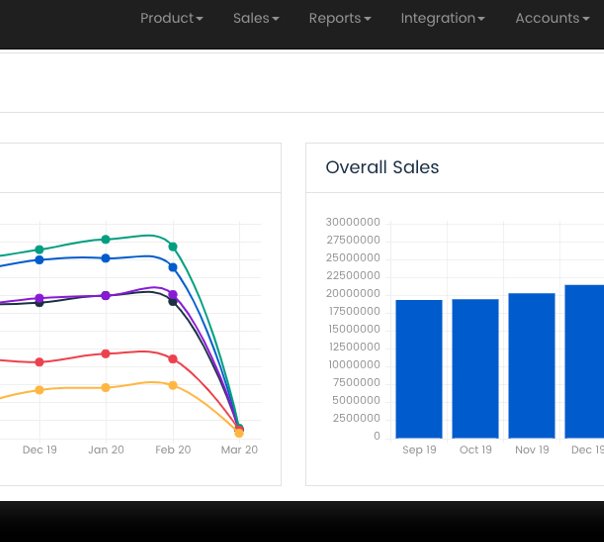Image resolution: width=604 pixels, height=542 pixels.
Task: Click the yellow line point at Jan 20
Action: pos(106,387)
